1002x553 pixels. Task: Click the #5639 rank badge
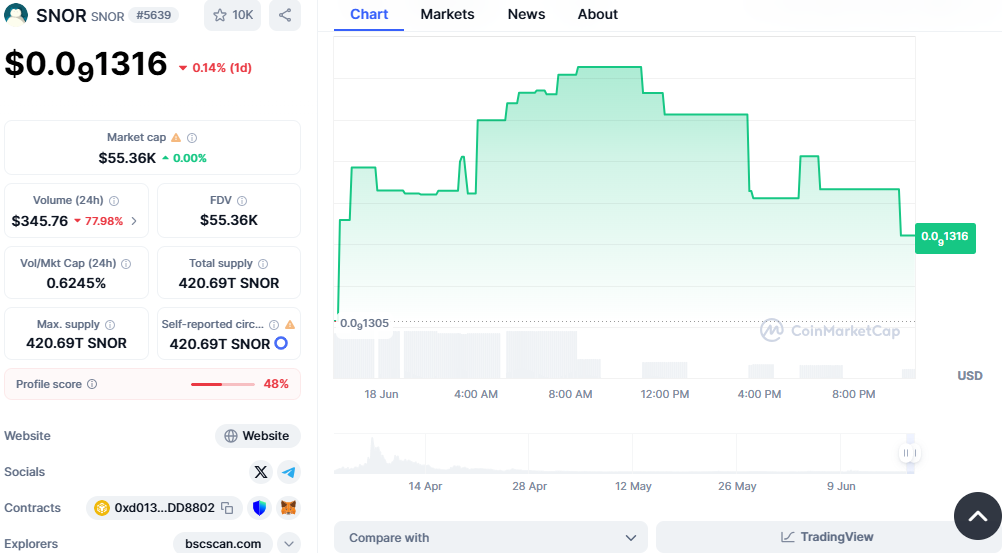click(x=153, y=15)
